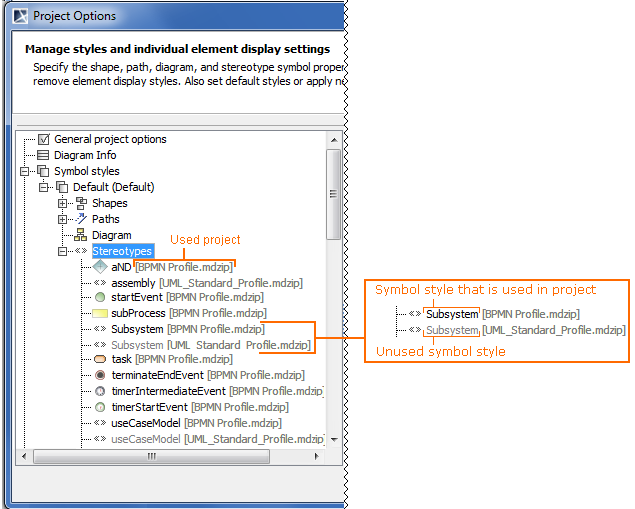635x509 pixels.
Task: Click the Default (Default) style icon
Action: pyautogui.click(x=62, y=187)
